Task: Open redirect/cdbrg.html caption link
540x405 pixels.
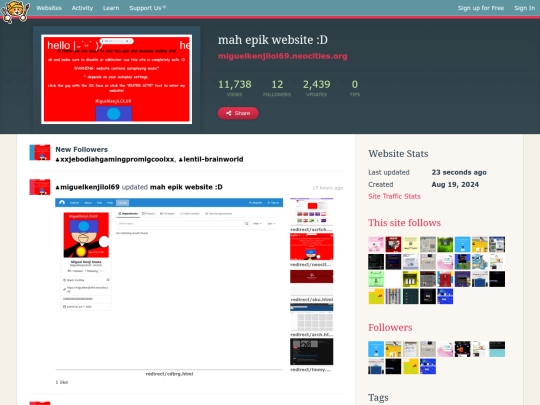Action: point(169,374)
